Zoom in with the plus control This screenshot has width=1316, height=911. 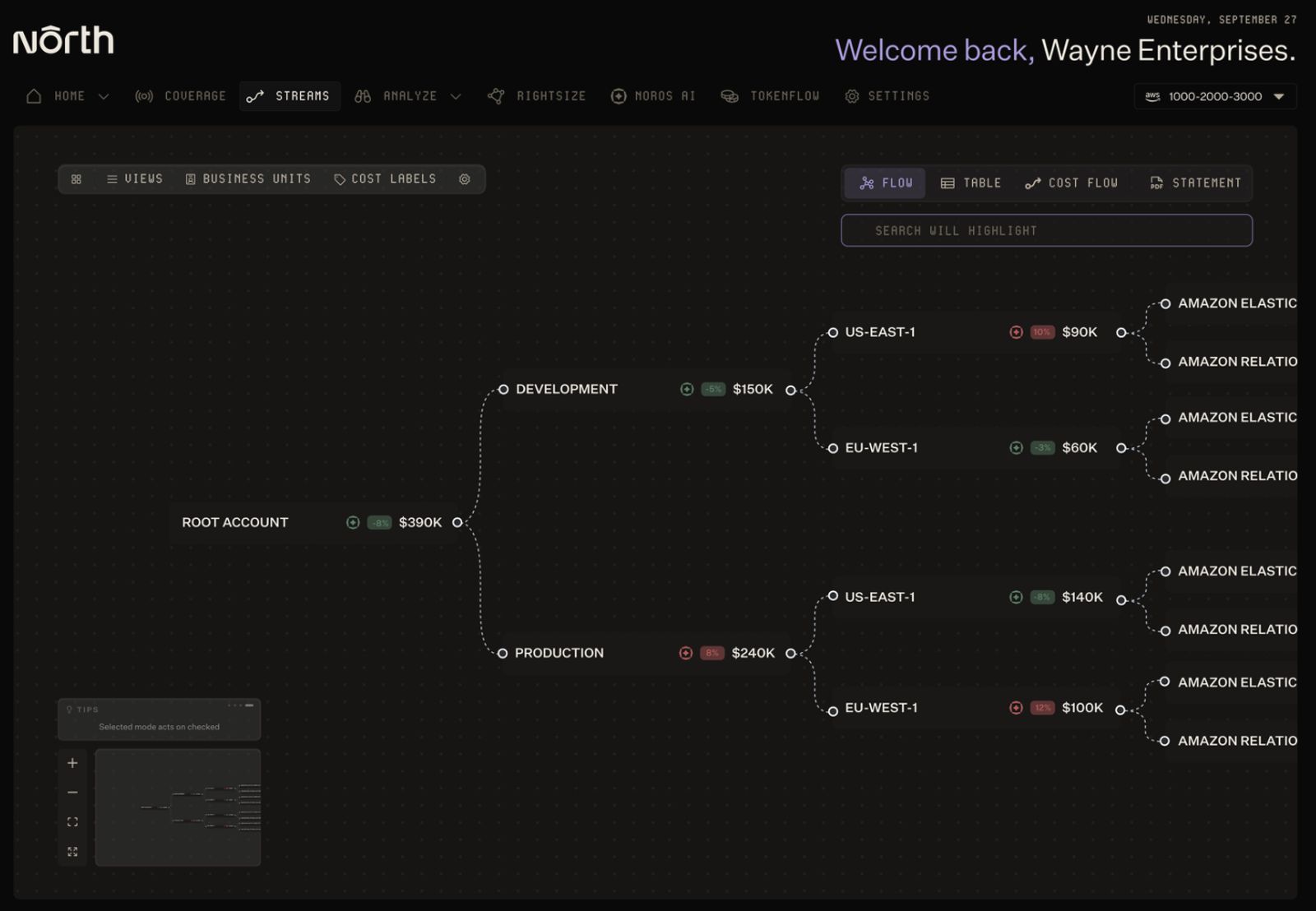pyautogui.click(x=72, y=763)
